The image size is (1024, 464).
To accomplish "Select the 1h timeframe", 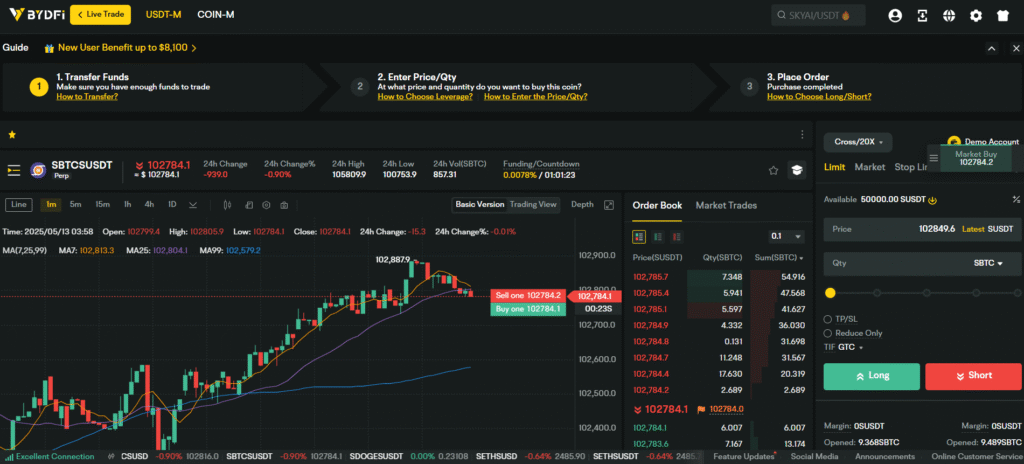I will [127, 205].
